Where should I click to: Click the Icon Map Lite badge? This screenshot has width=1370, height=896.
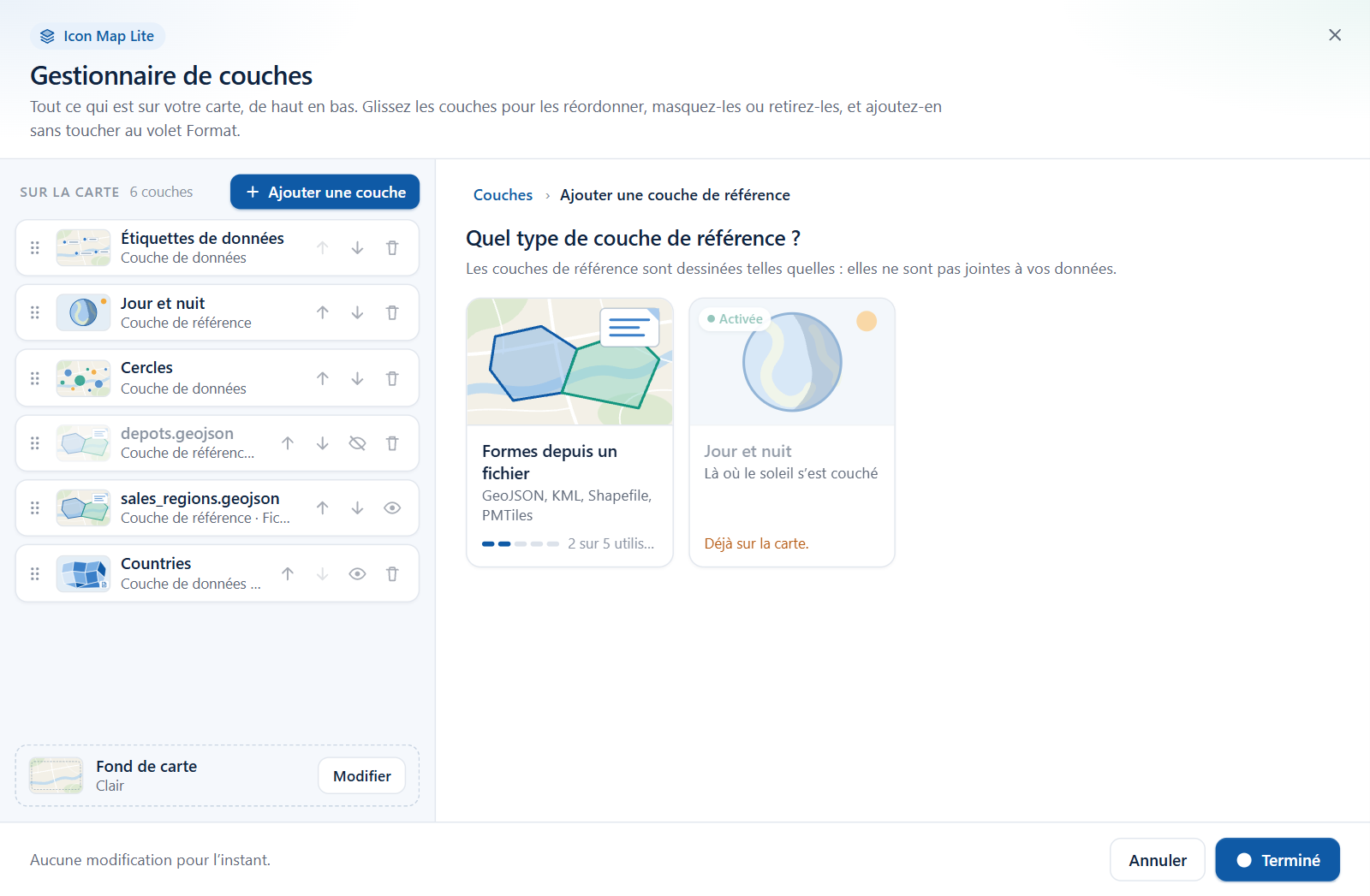pos(98,36)
